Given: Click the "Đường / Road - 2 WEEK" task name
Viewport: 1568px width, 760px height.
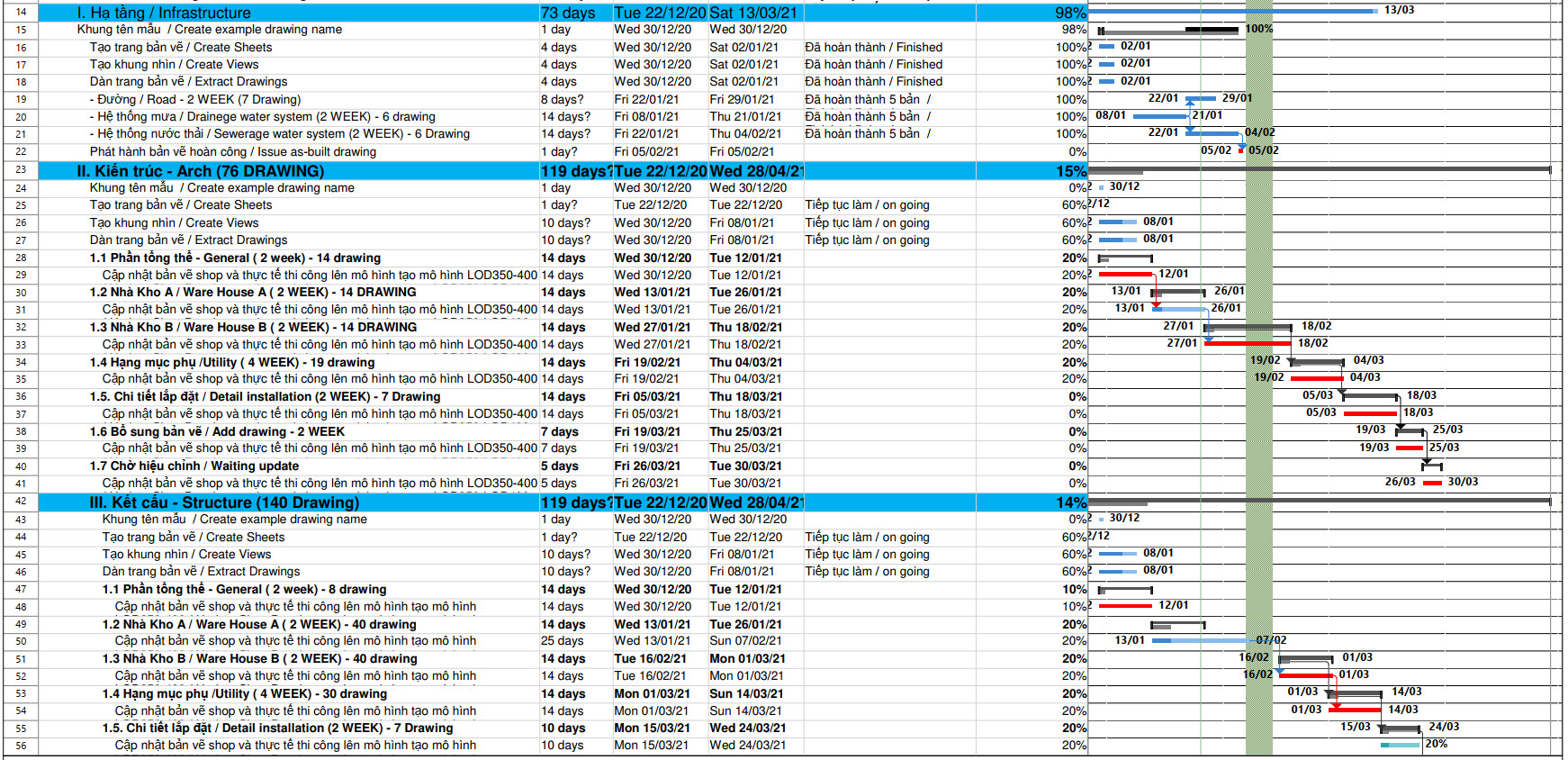Looking at the screenshot, I should click(x=195, y=99).
